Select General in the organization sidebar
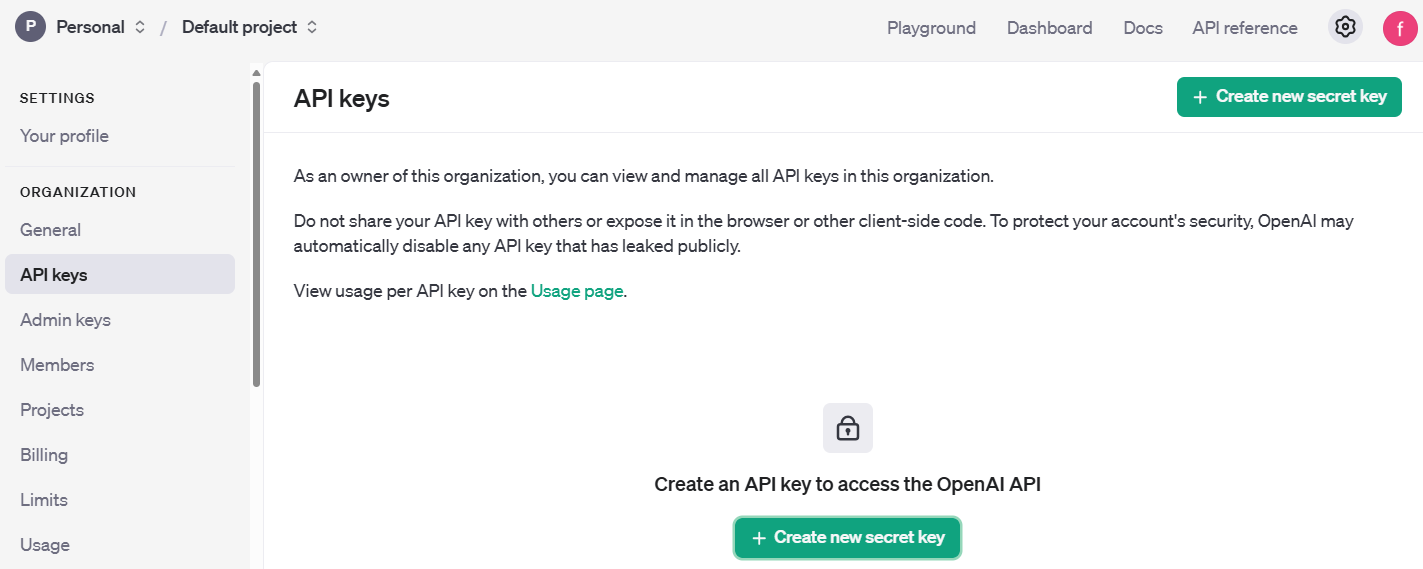 50,230
